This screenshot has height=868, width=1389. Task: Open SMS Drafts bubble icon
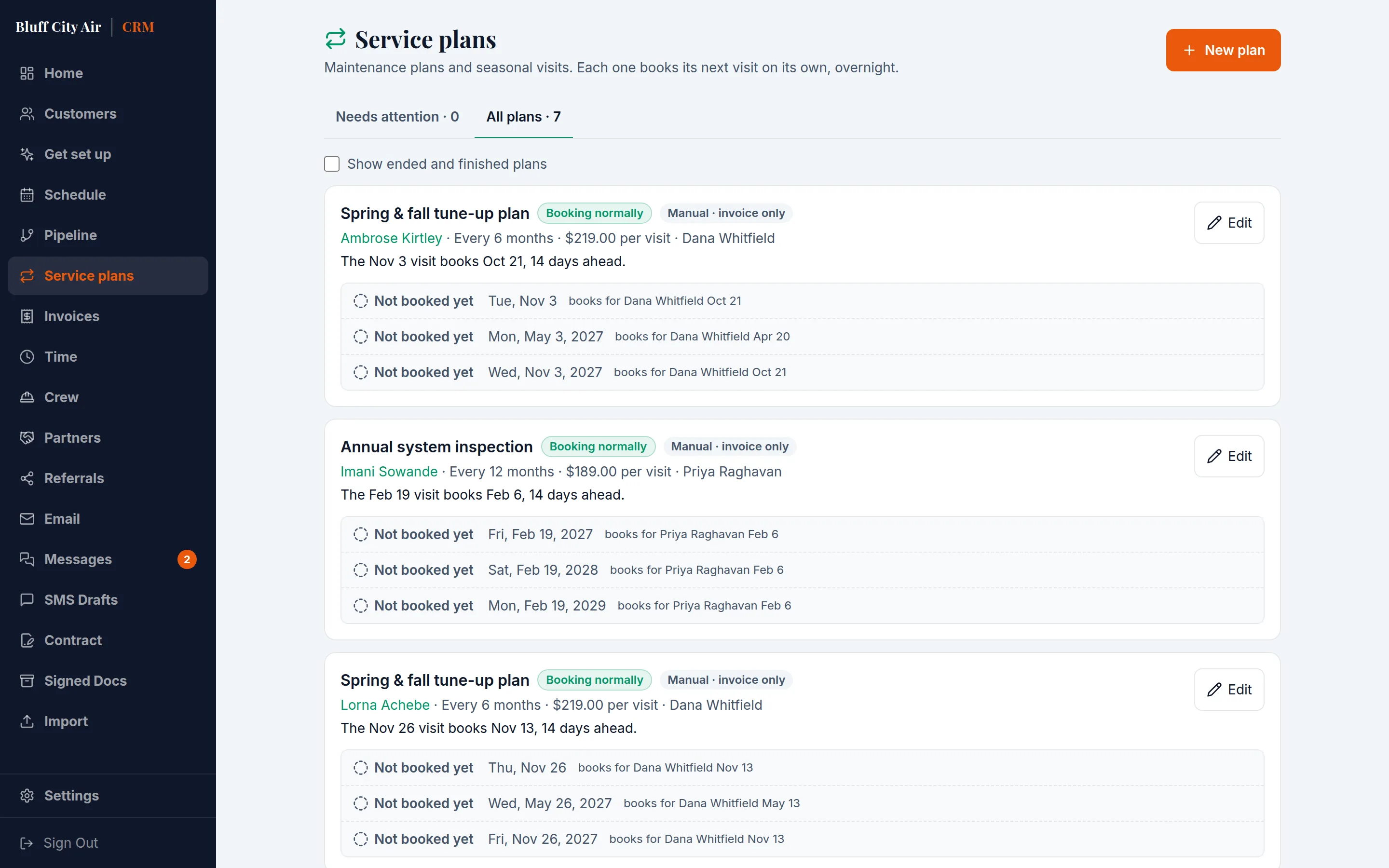click(27, 599)
